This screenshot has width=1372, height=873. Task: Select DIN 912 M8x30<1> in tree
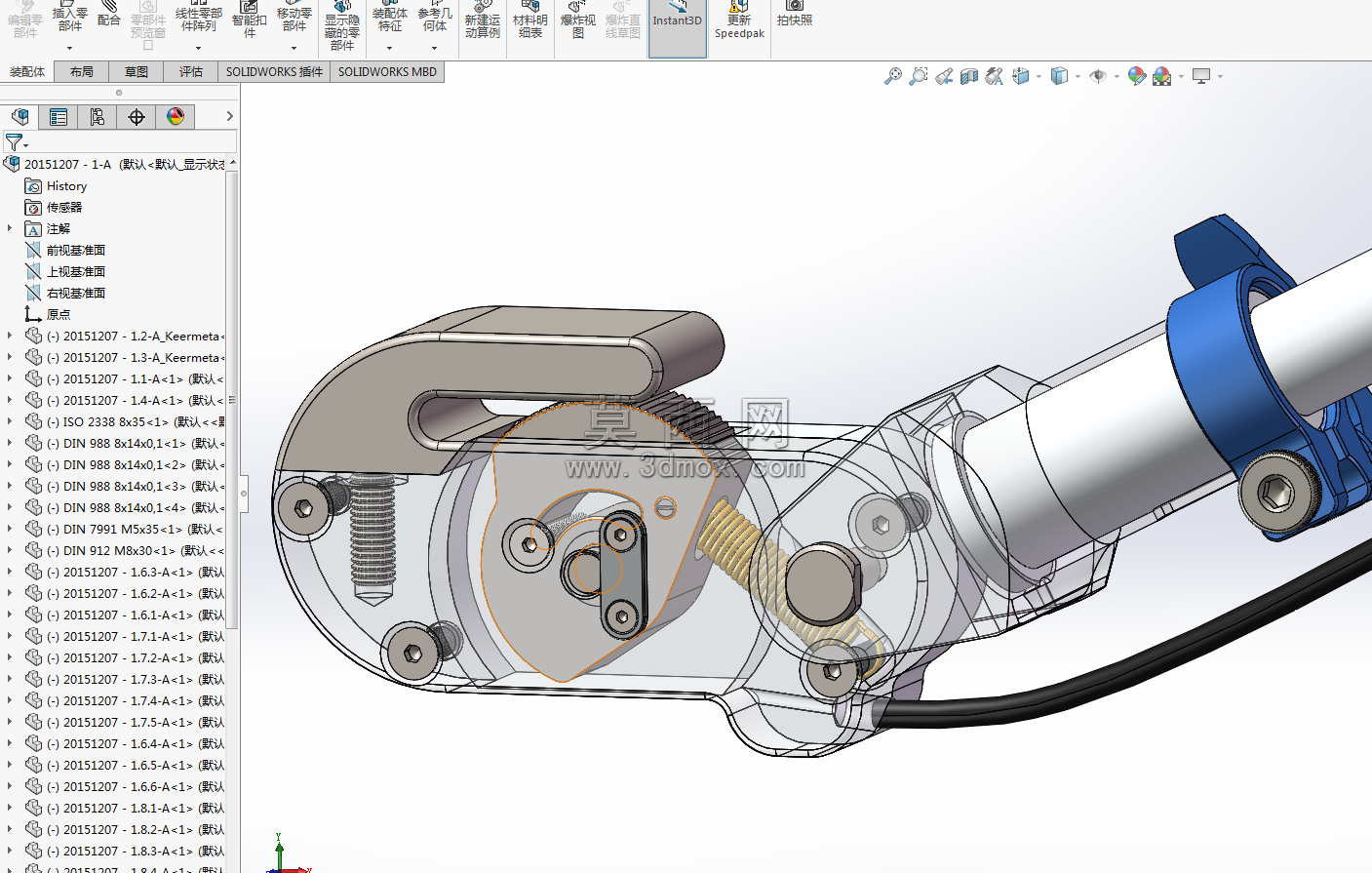click(136, 551)
